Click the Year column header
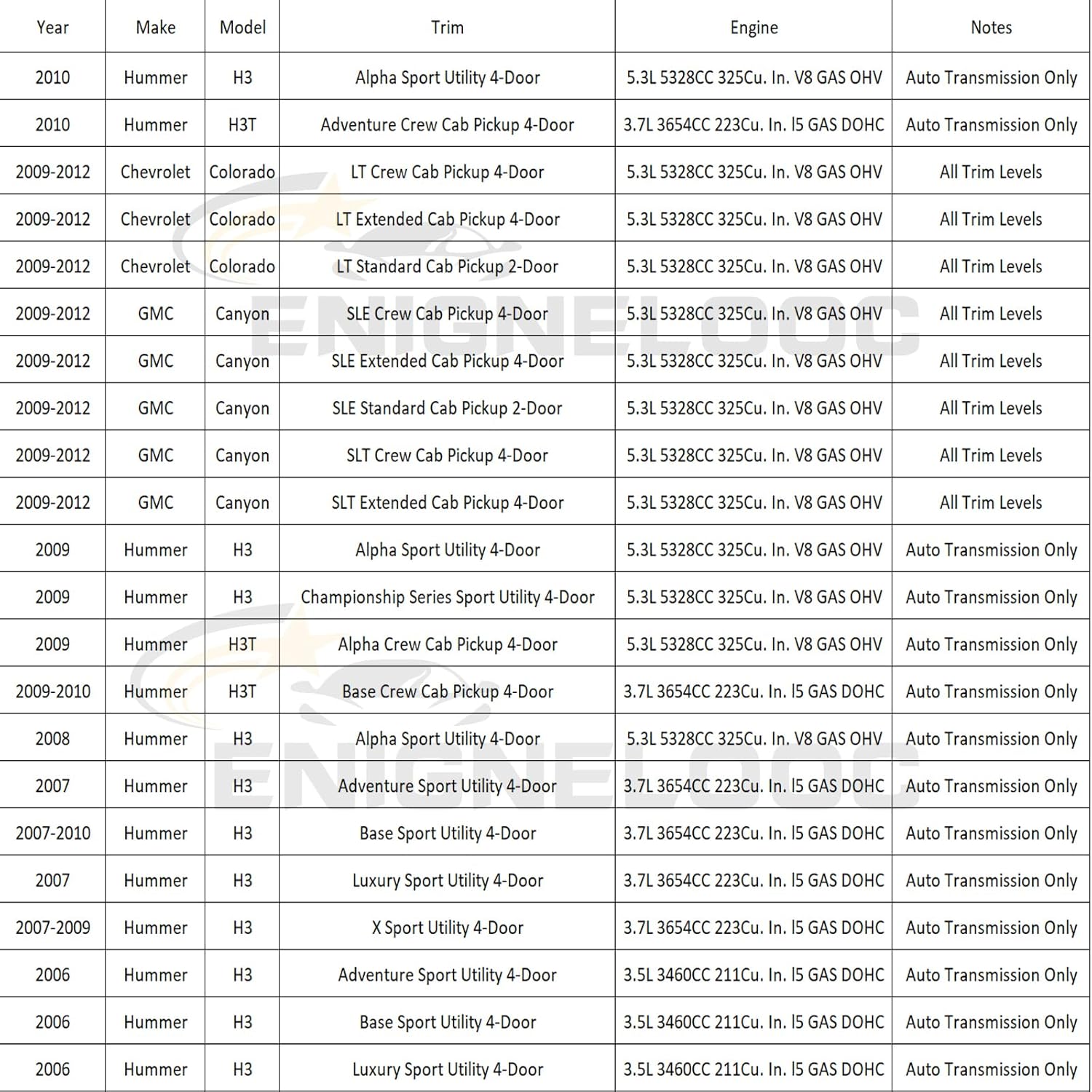 pos(52,28)
